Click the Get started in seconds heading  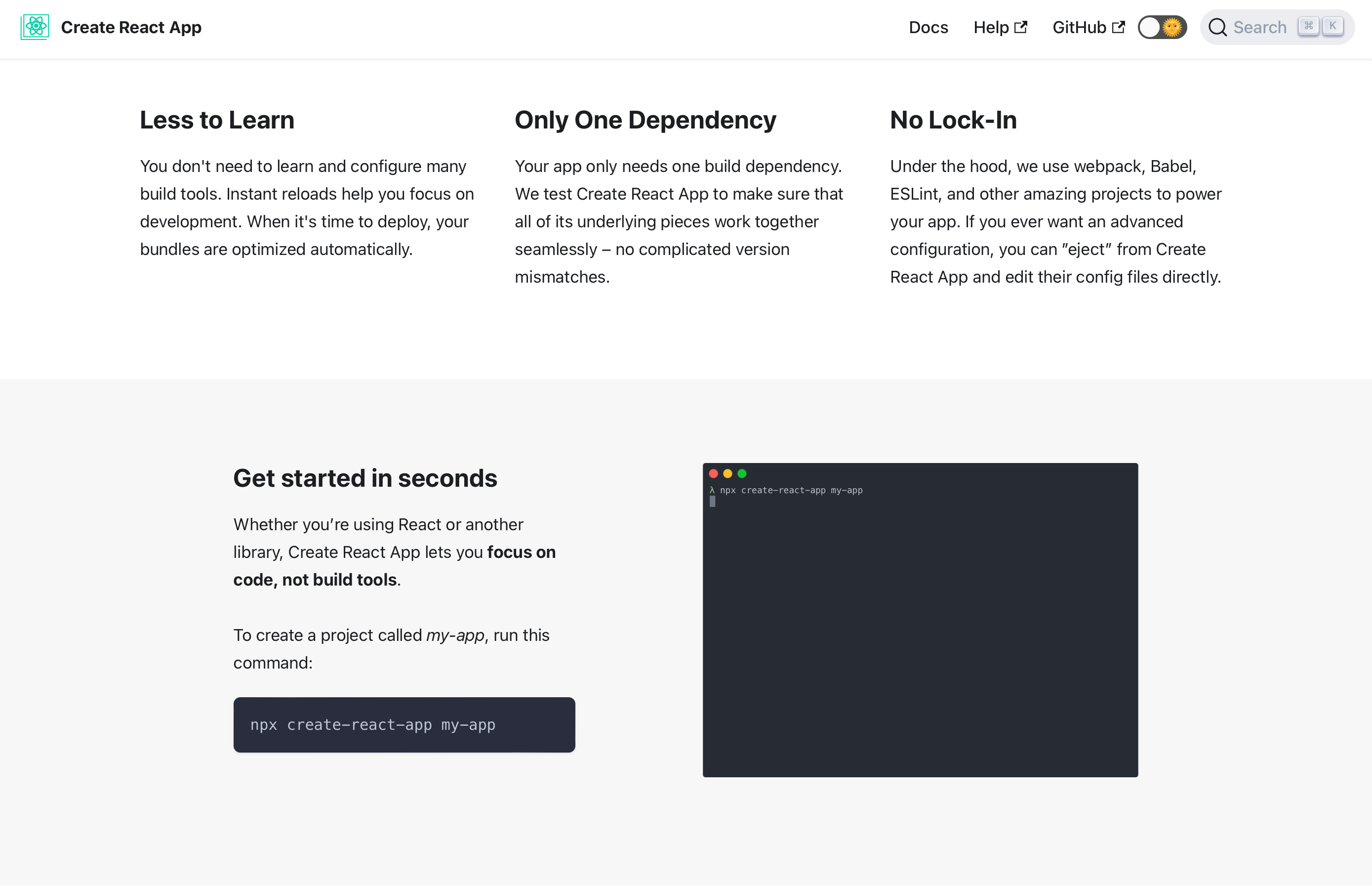365,478
